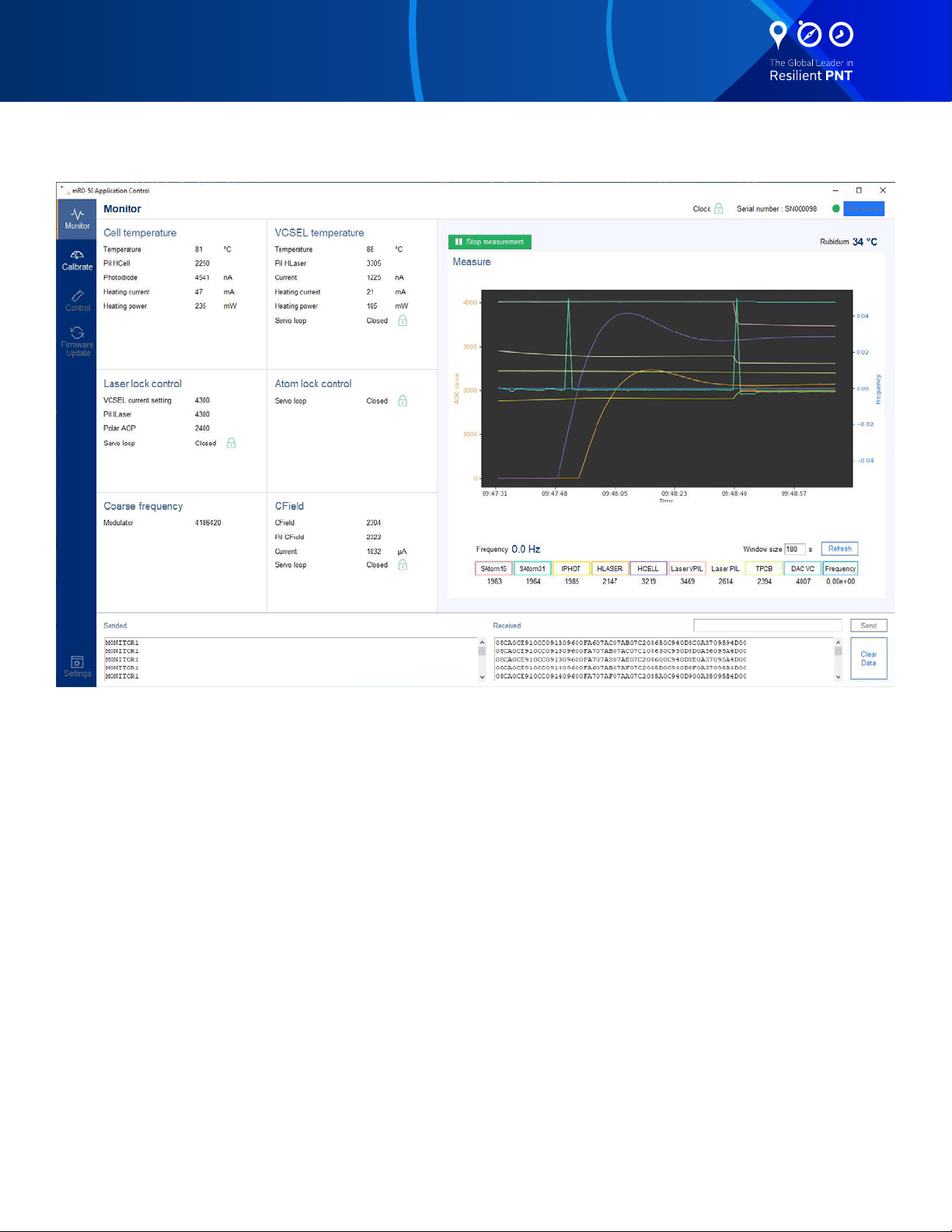Click the Frequency 0.0 Hz readout
This screenshot has height=1232, width=952.
coord(508,549)
